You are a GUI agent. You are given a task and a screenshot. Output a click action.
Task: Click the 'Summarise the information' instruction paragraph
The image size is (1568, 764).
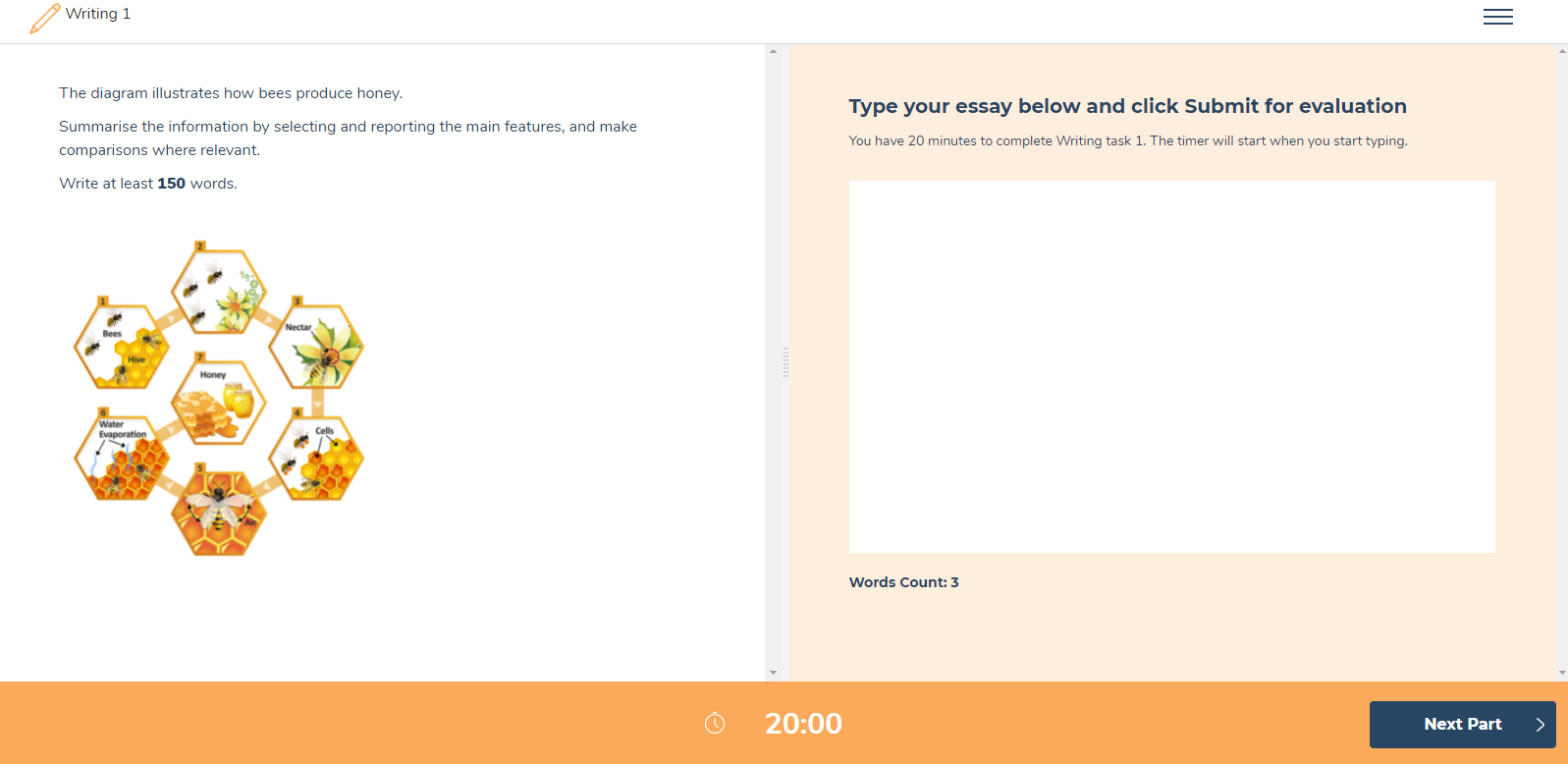pos(348,138)
